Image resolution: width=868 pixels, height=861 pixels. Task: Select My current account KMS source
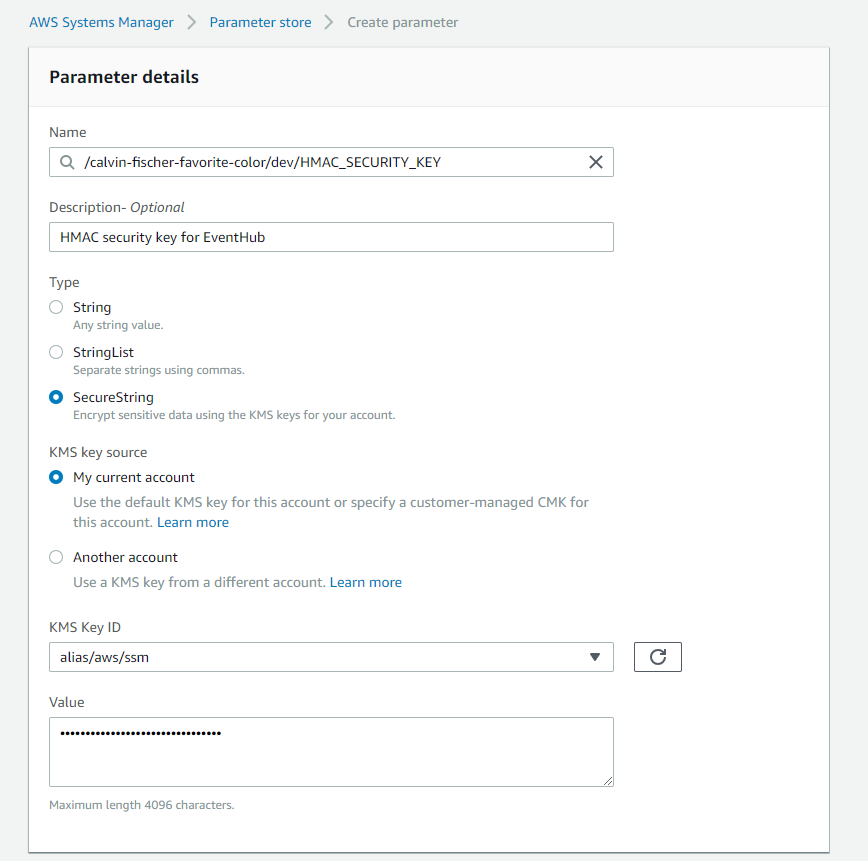(56, 477)
